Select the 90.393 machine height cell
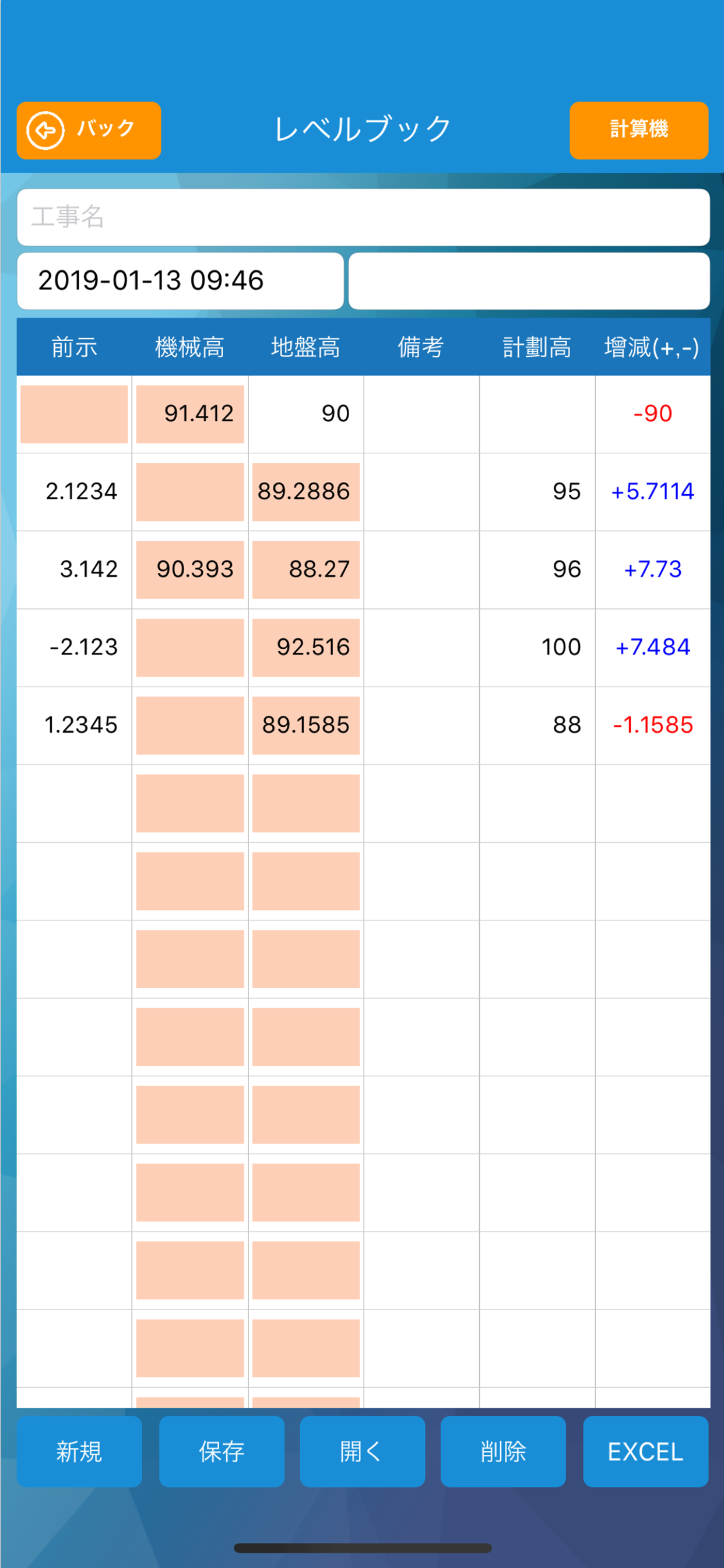The height and width of the screenshot is (1568, 724). (x=190, y=570)
